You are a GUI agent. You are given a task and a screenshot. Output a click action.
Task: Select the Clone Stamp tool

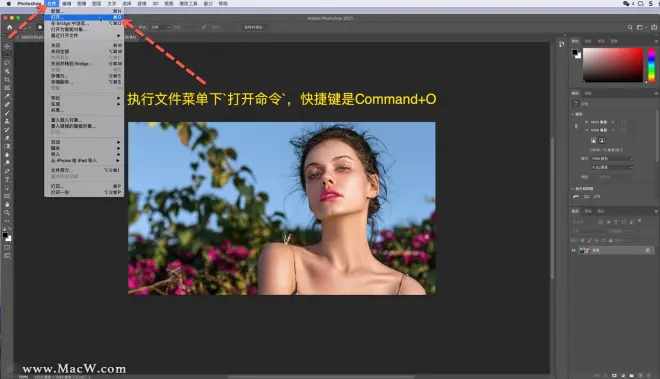pyautogui.click(x=7, y=121)
